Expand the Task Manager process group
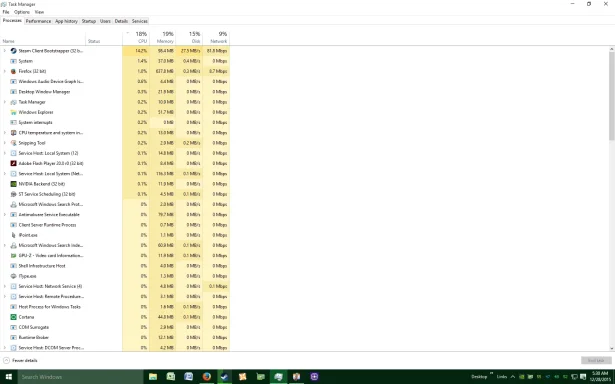This screenshot has width=615, height=384. pyautogui.click(x=5, y=102)
